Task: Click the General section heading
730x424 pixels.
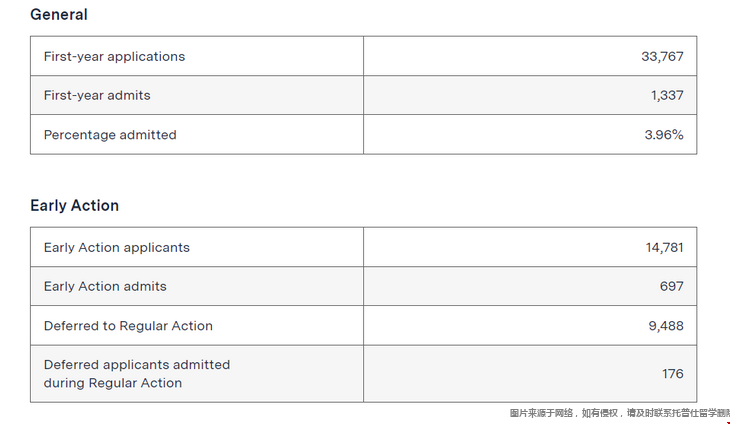Action: point(59,14)
